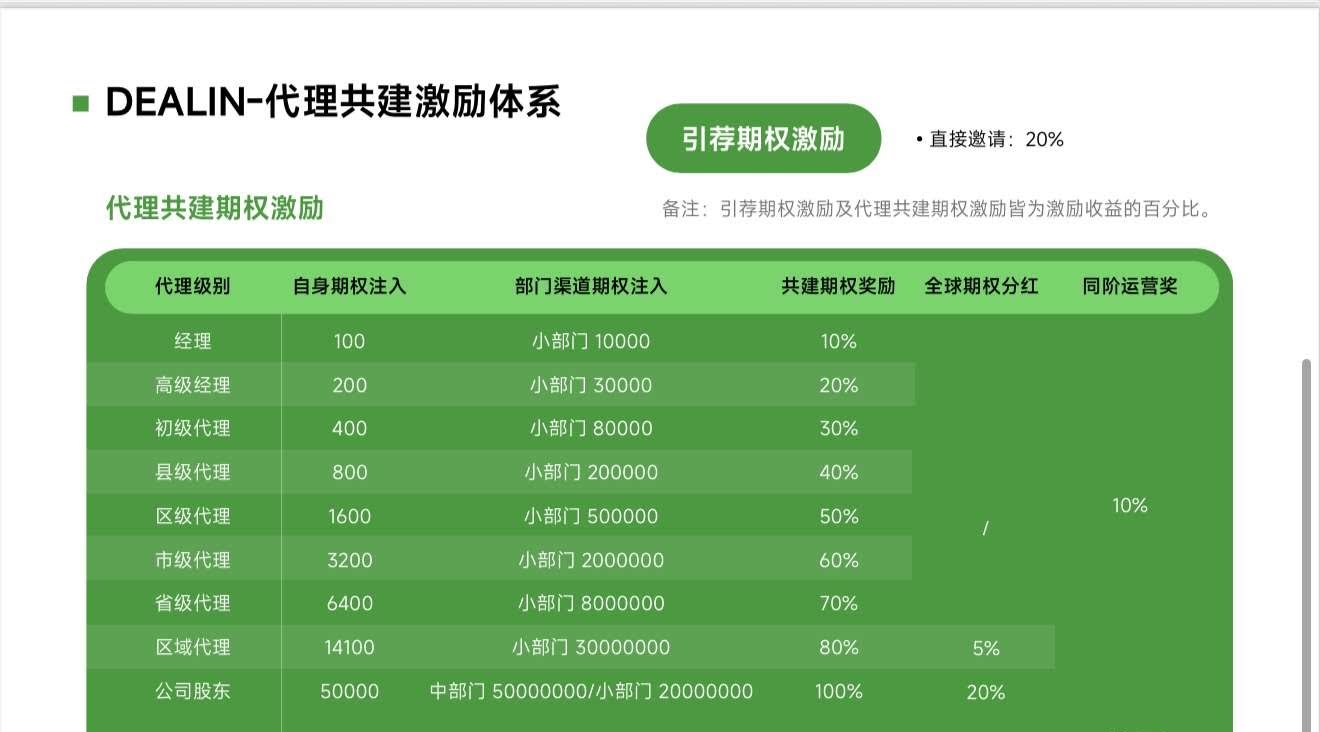Click the 30% reward in 初级代理 row

839,428
